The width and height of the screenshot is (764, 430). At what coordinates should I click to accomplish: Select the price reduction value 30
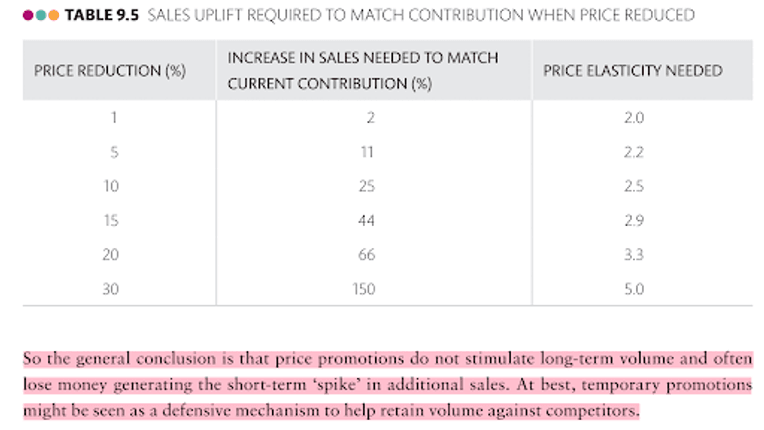coord(111,289)
